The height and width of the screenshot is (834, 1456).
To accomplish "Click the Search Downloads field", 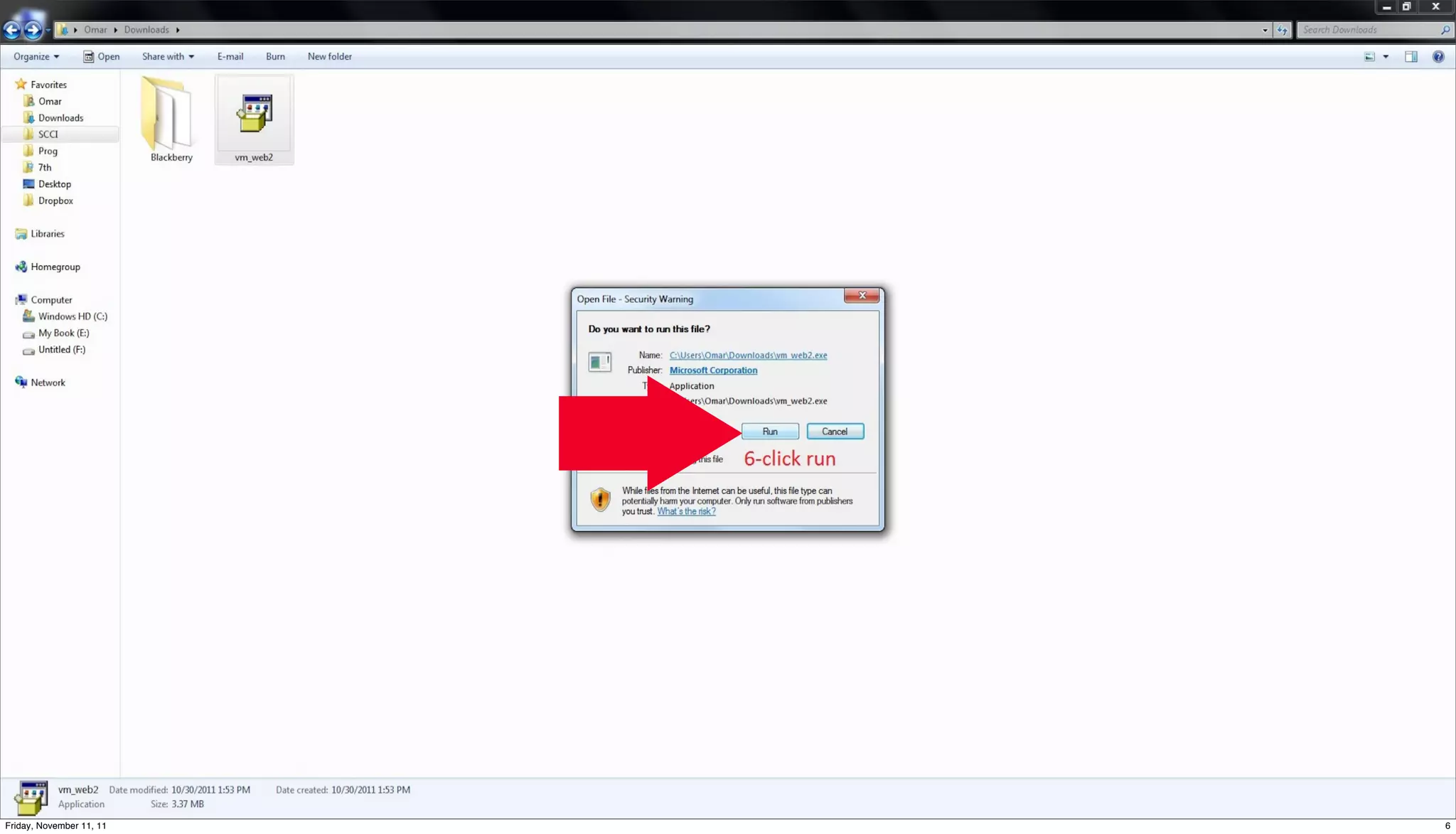I will tap(1365, 30).
